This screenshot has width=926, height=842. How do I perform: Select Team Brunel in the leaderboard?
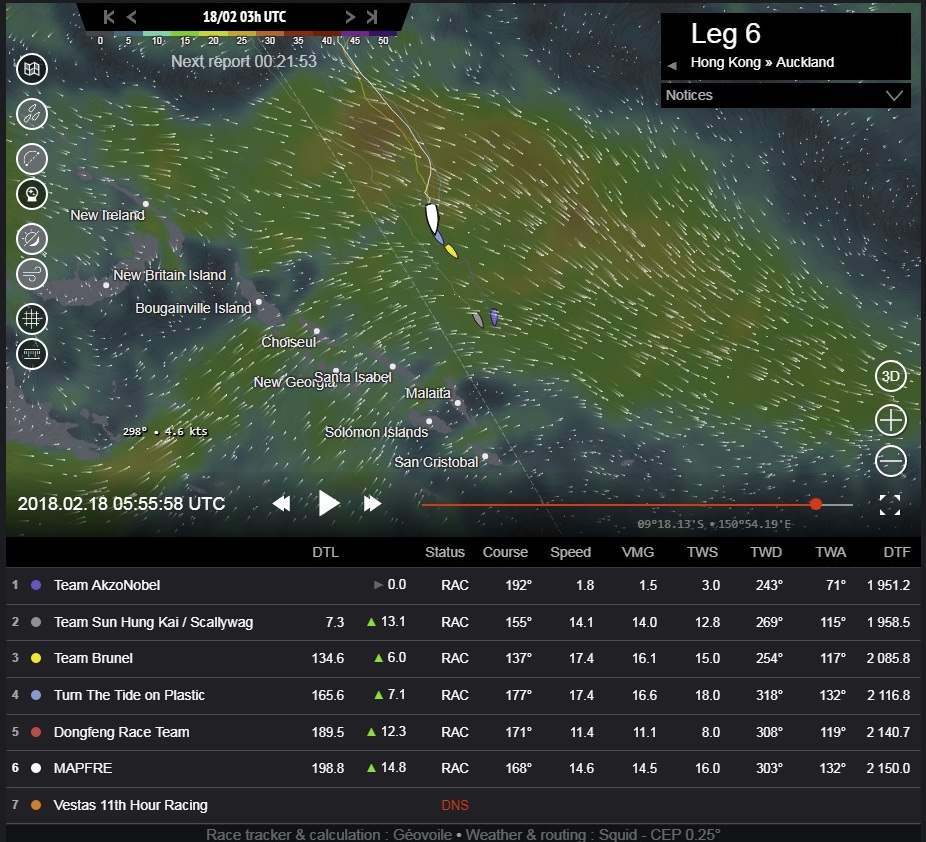463,658
